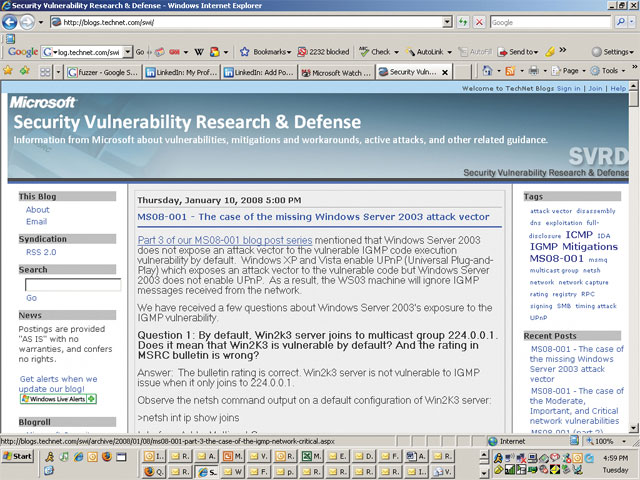
Task: Click the Windows Start button
Action: tap(18, 456)
